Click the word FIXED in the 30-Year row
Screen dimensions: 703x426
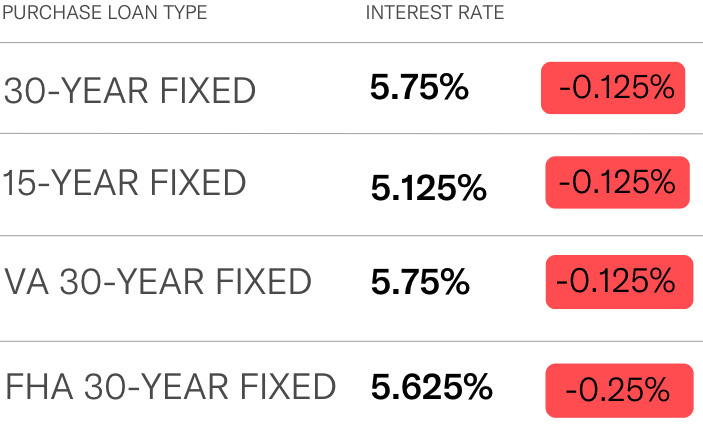(x=208, y=91)
